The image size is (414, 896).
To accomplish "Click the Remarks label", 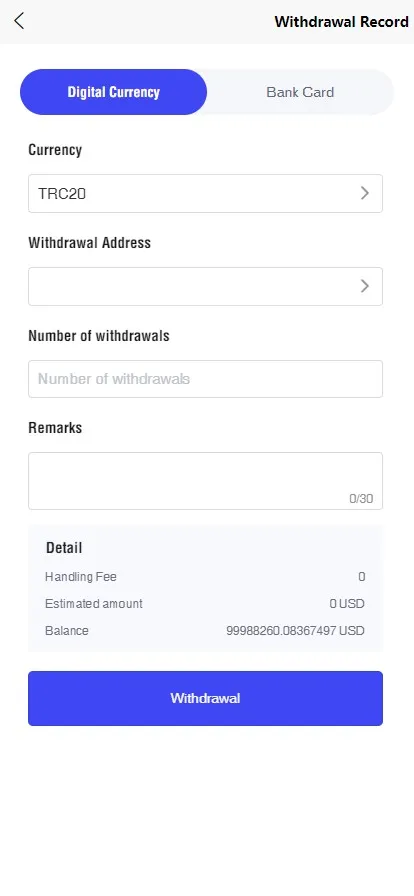I will pos(55,427).
